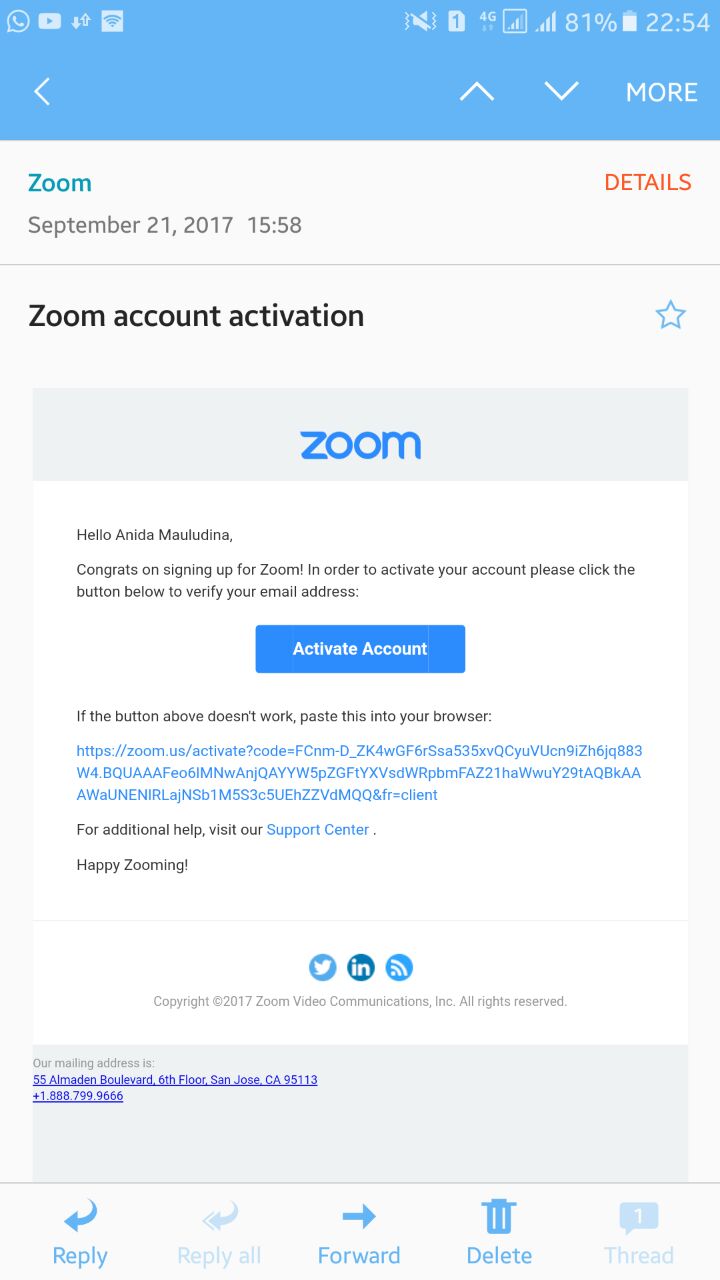This screenshot has height=1280, width=720.
Task: Tap the Almaden Boulevard mailing address
Action: point(175,1080)
